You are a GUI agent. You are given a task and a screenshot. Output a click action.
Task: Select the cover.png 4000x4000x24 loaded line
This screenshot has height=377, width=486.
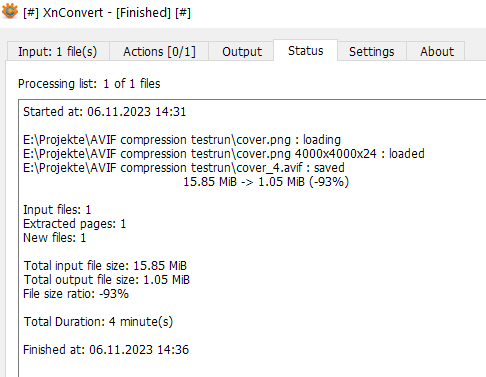[x=224, y=154]
